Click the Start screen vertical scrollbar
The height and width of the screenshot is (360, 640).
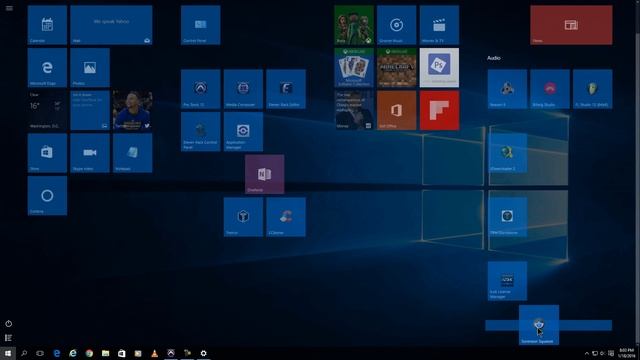[638, 173]
